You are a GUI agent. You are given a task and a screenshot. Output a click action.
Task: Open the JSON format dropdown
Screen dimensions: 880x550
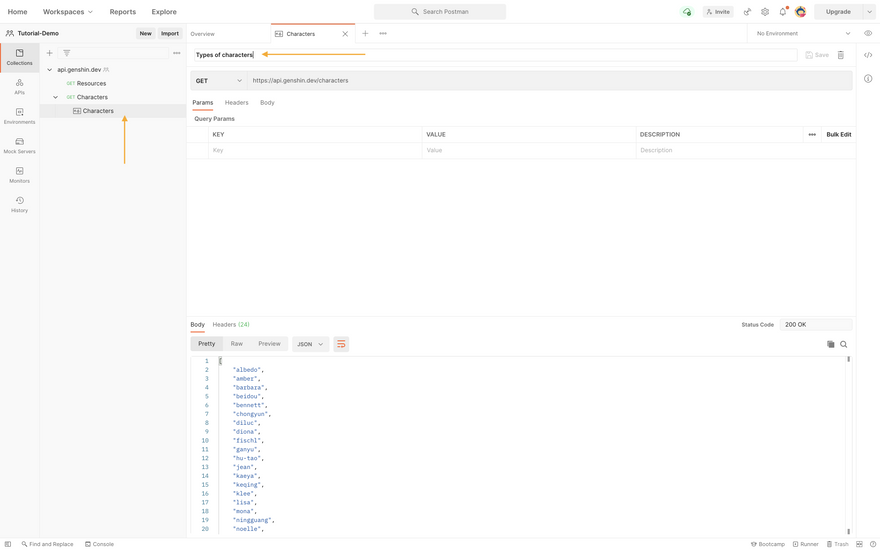(x=310, y=344)
